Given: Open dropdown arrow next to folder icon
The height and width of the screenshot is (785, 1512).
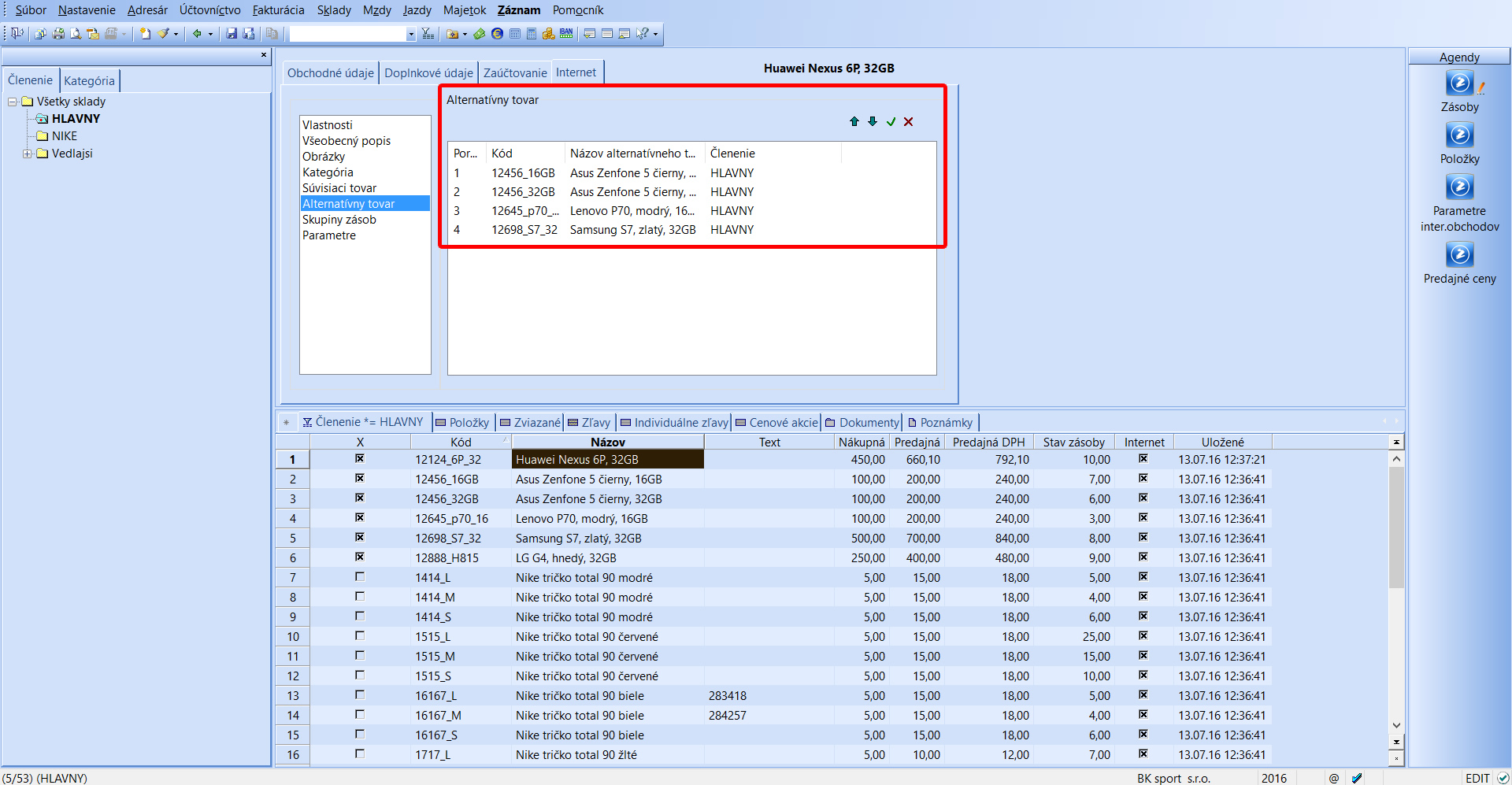Looking at the screenshot, I should tap(465, 34).
